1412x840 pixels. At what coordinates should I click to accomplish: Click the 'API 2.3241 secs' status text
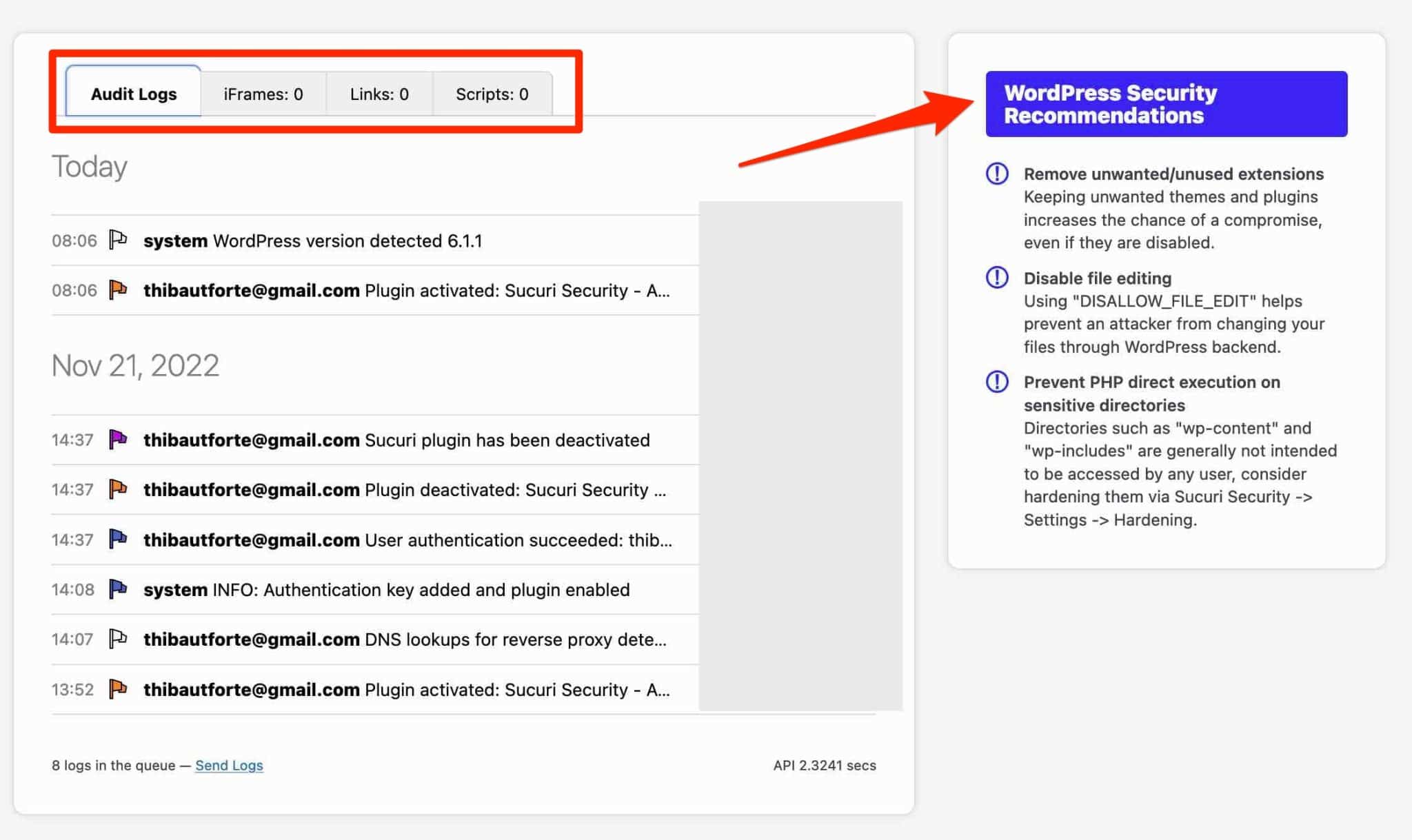coord(825,765)
